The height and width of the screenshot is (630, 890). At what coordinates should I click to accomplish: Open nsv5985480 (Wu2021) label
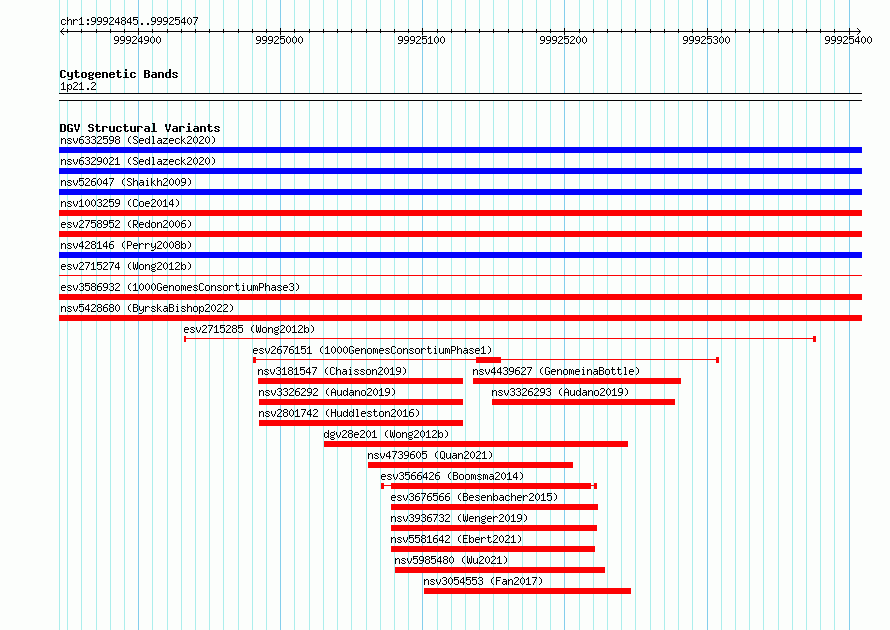(x=451, y=560)
